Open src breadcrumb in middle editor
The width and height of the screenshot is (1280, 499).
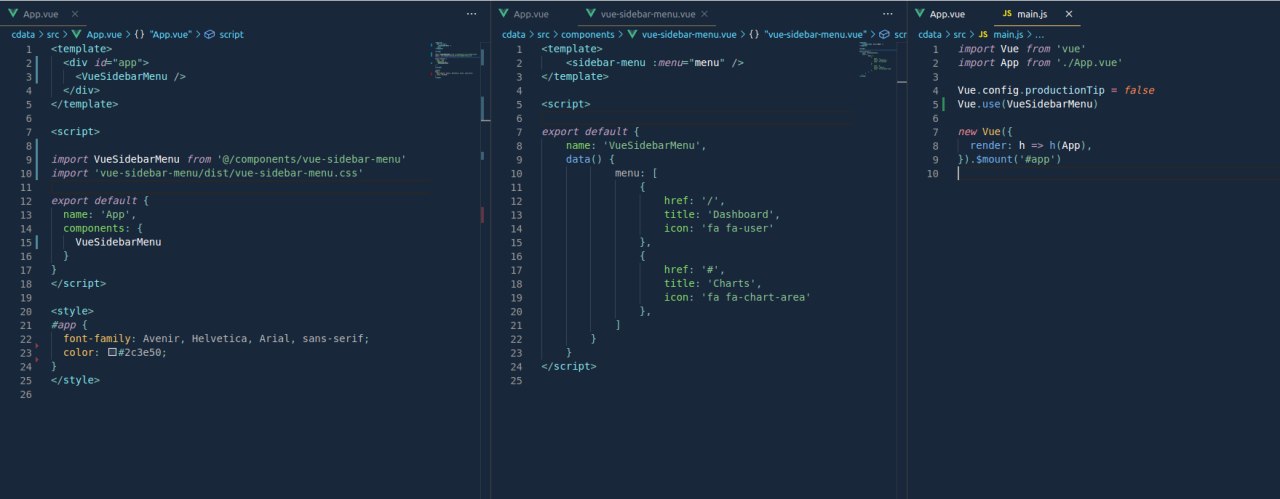(x=543, y=34)
